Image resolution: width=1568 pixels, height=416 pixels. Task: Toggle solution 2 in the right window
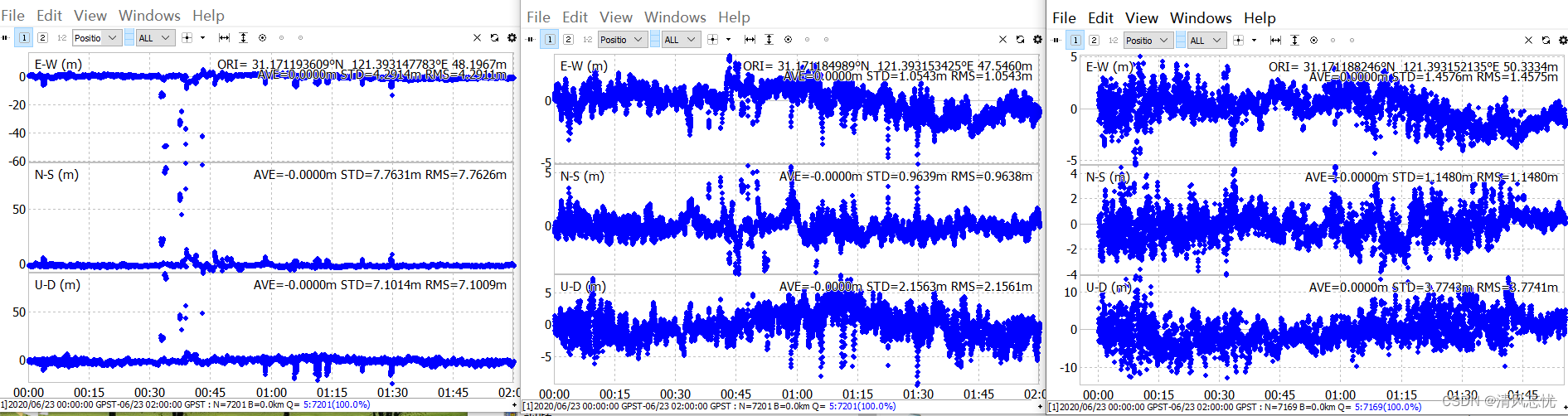[x=1094, y=40]
